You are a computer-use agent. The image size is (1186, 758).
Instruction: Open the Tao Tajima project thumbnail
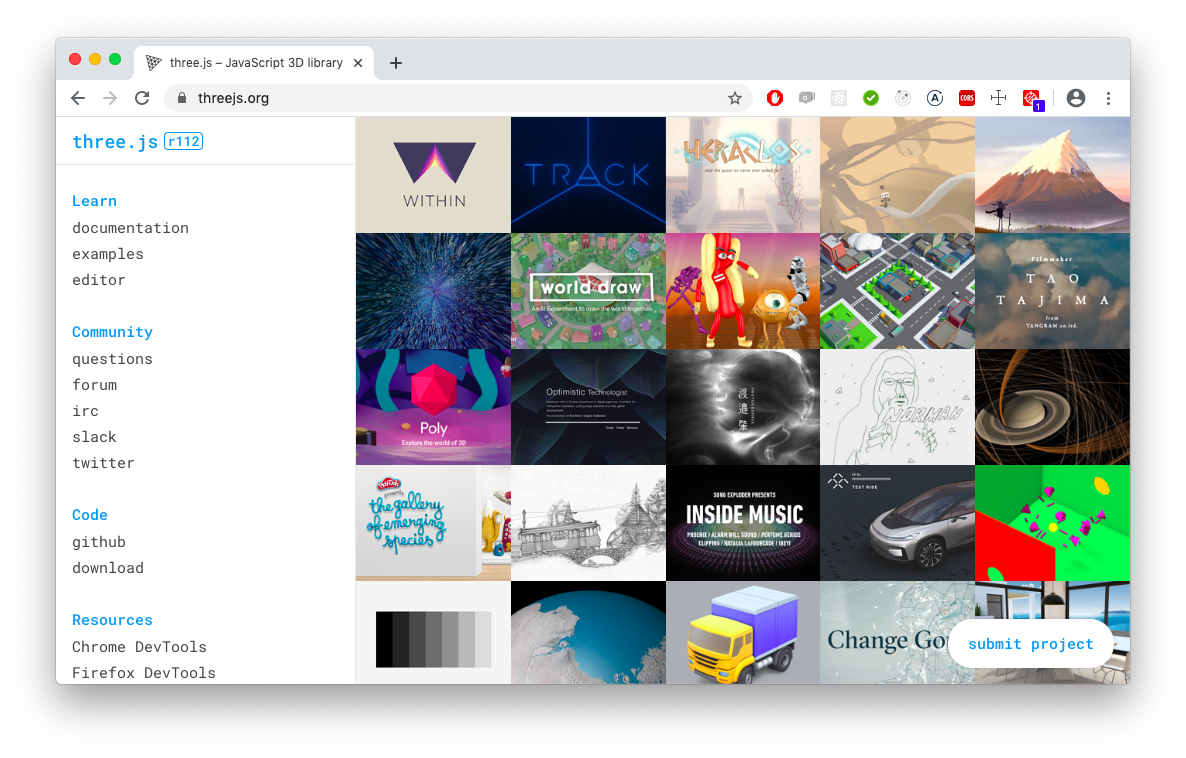click(x=1052, y=291)
